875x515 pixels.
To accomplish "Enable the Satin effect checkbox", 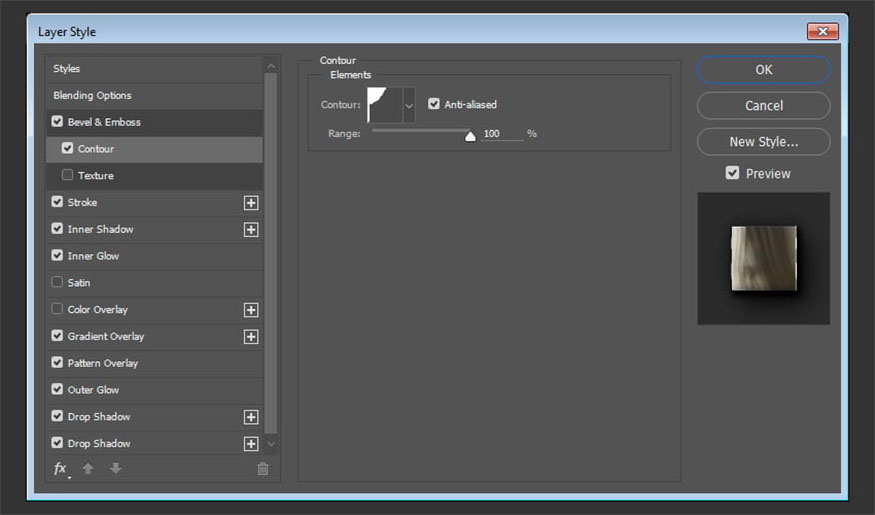I will (58, 283).
